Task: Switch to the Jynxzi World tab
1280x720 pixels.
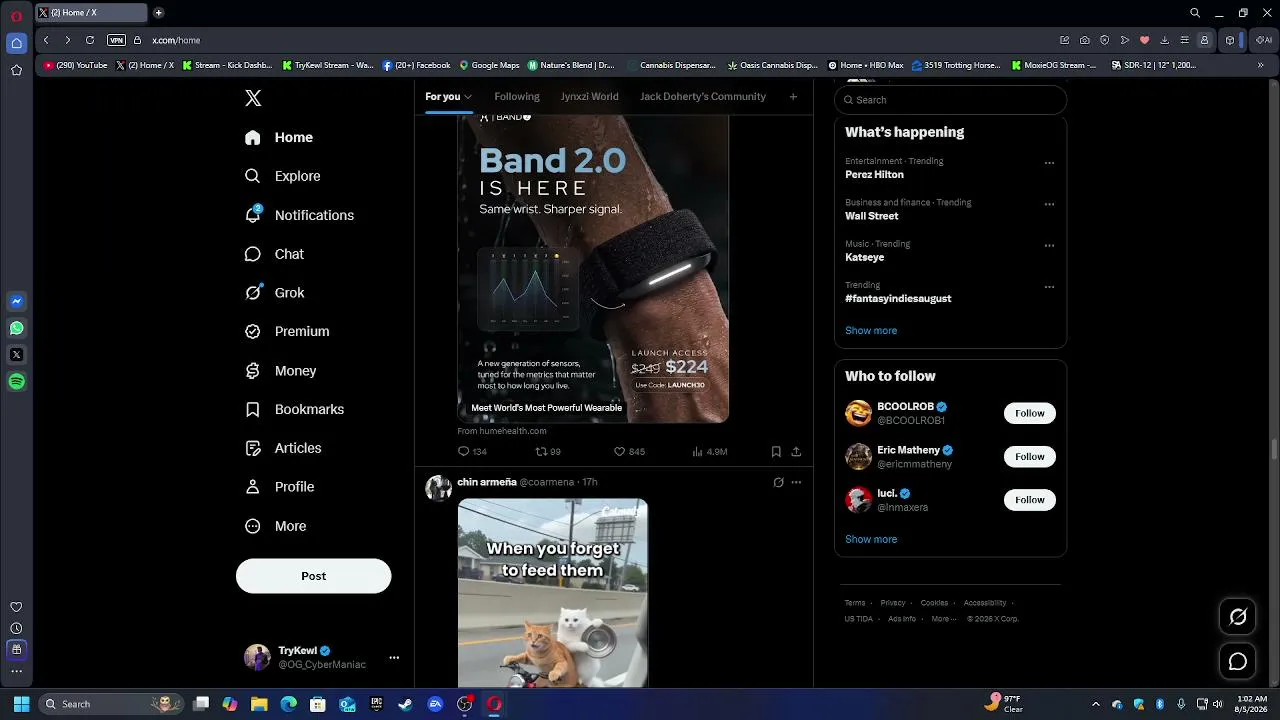Action: (x=590, y=97)
